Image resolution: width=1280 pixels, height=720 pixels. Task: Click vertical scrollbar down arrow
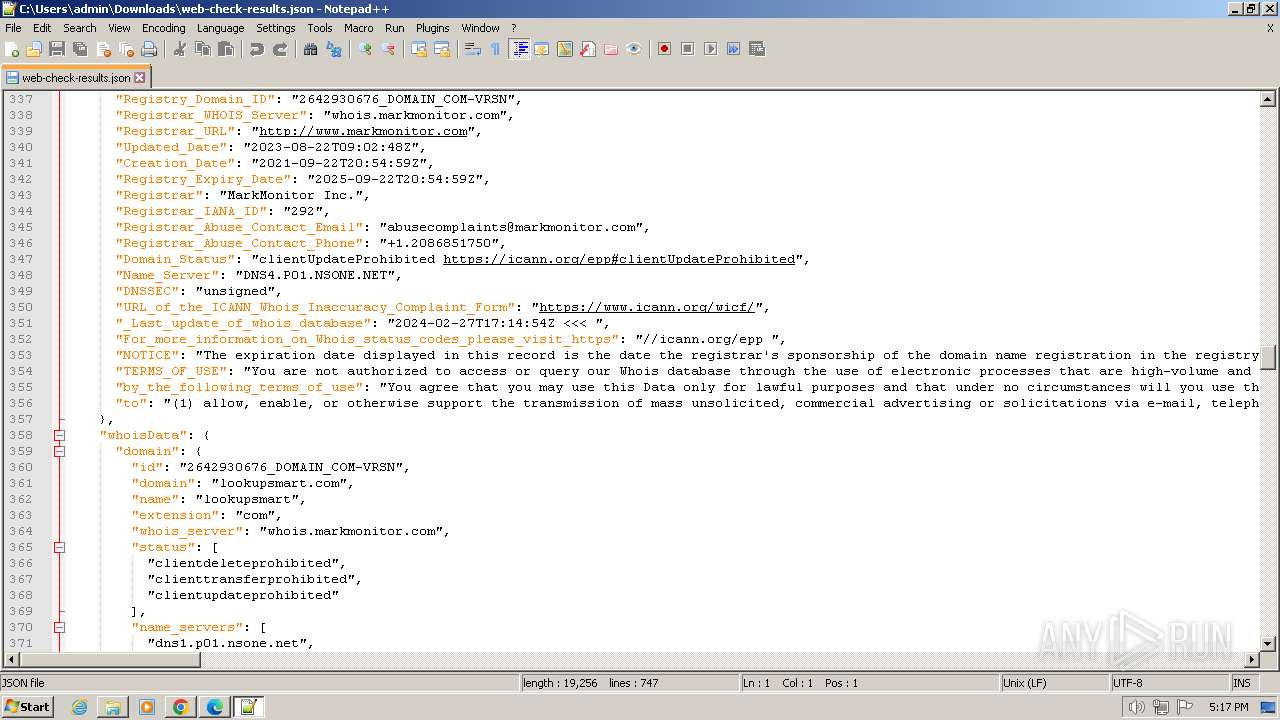tap(1268, 643)
